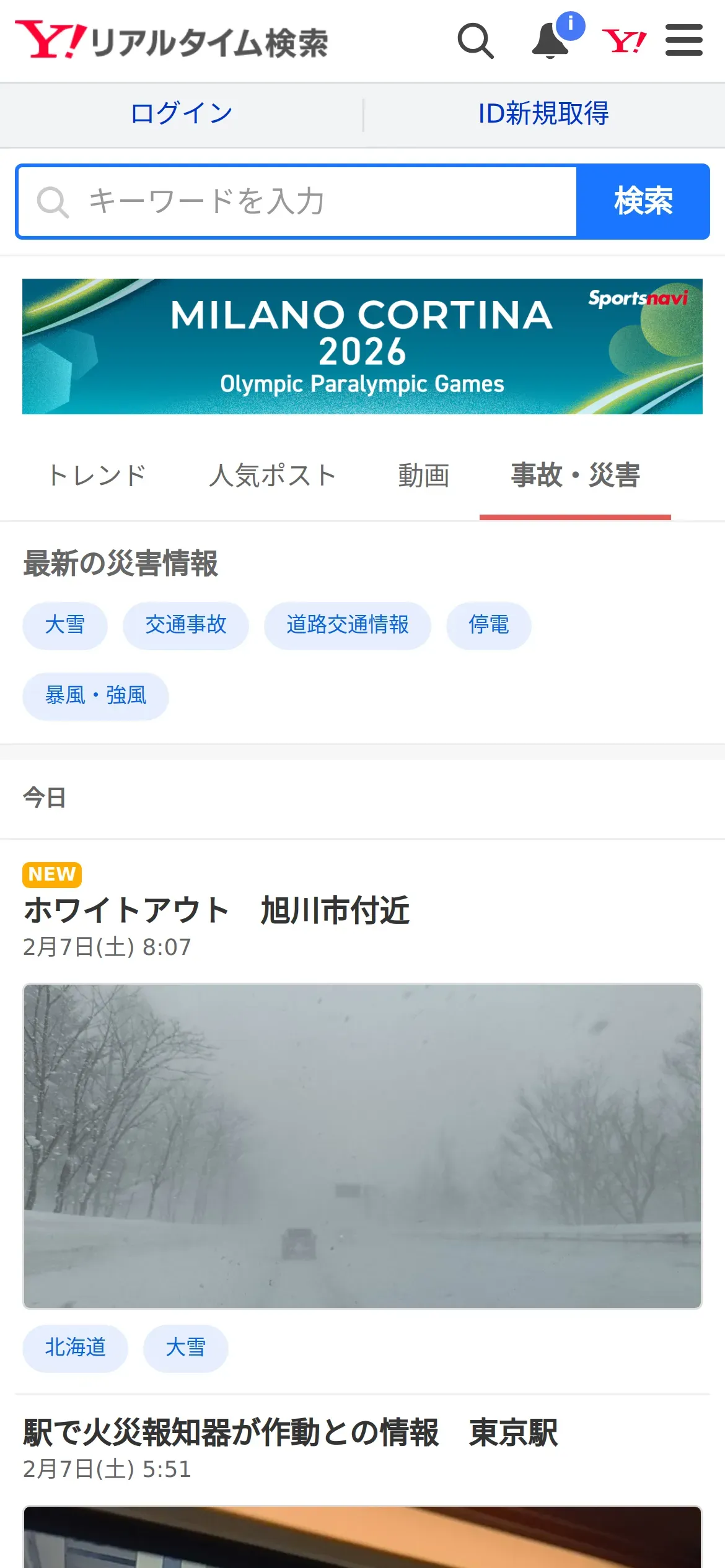Click the Y! リアルタイム検索 logo
The width and height of the screenshot is (725, 1568).
tap(172, 40)
